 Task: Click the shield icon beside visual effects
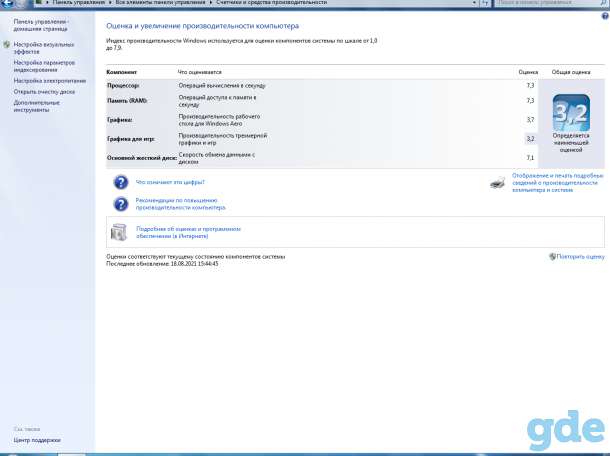click(x=7, y=45)
